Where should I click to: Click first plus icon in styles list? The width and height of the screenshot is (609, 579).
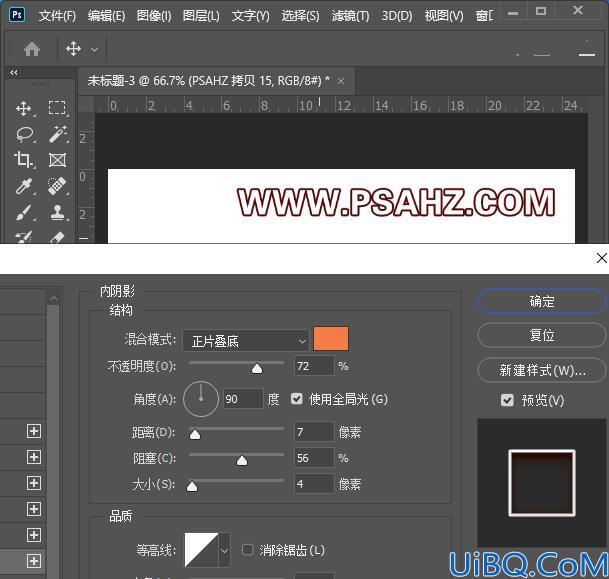tap(34, 431)
